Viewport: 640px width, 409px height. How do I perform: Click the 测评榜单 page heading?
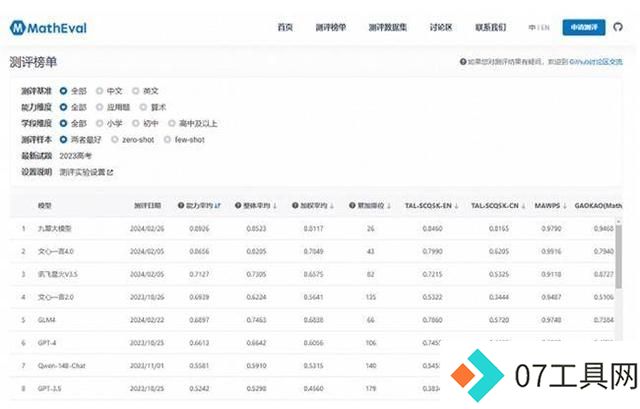pos(33,62)
